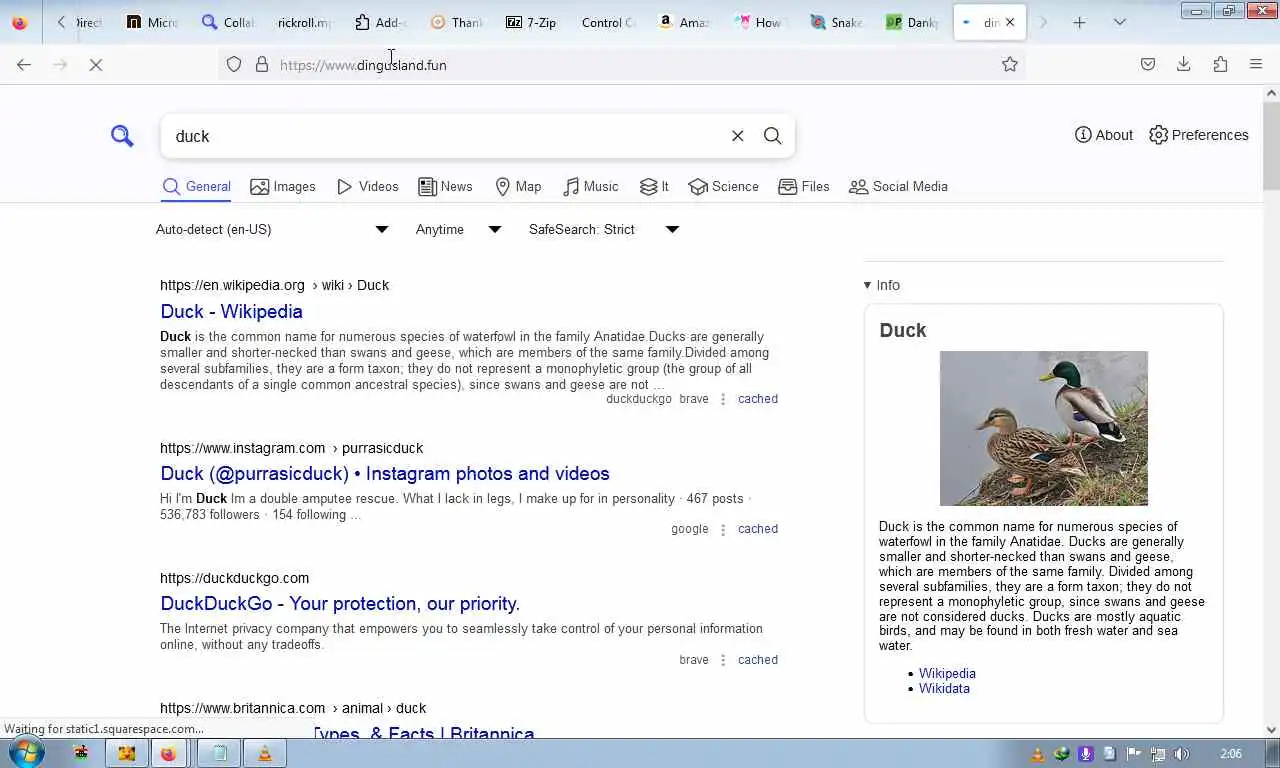The height and width of the screenshot is (768, 1280).
Task: Open Save to Pocket button
Action: pyautogui.click(x=1148, y=65)
